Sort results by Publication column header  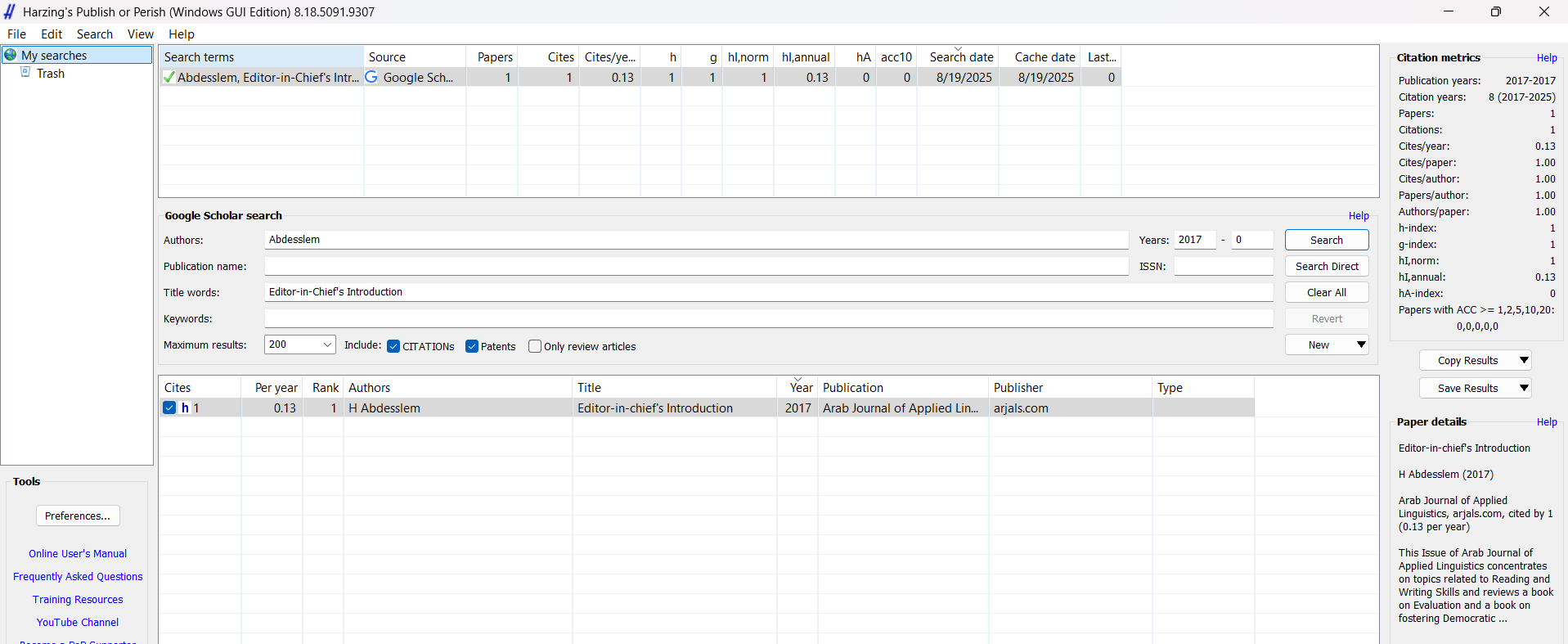point(903,387)
